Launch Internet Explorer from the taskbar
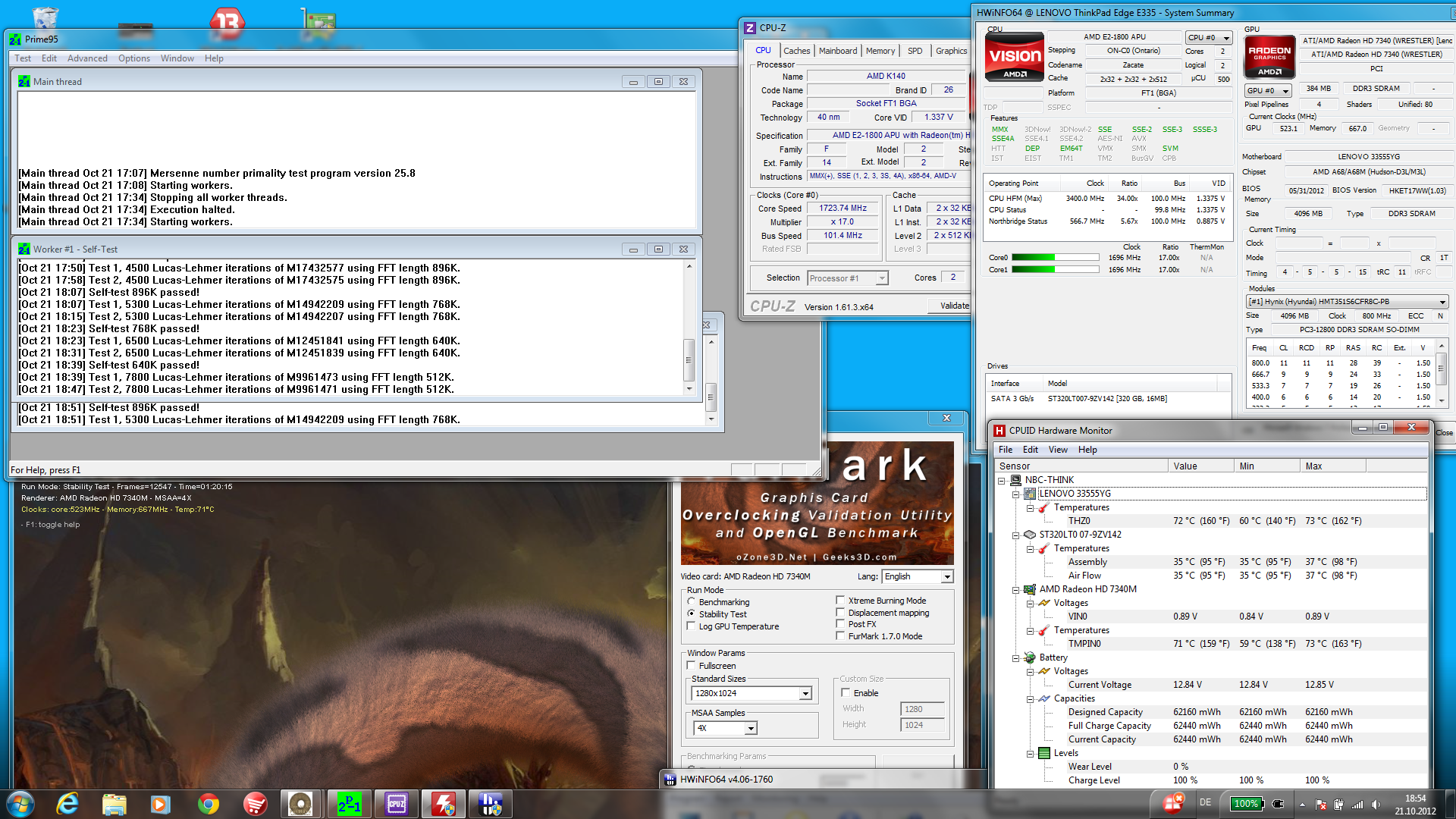Viewport: 1456px width, 819px height. pos(67,804)
